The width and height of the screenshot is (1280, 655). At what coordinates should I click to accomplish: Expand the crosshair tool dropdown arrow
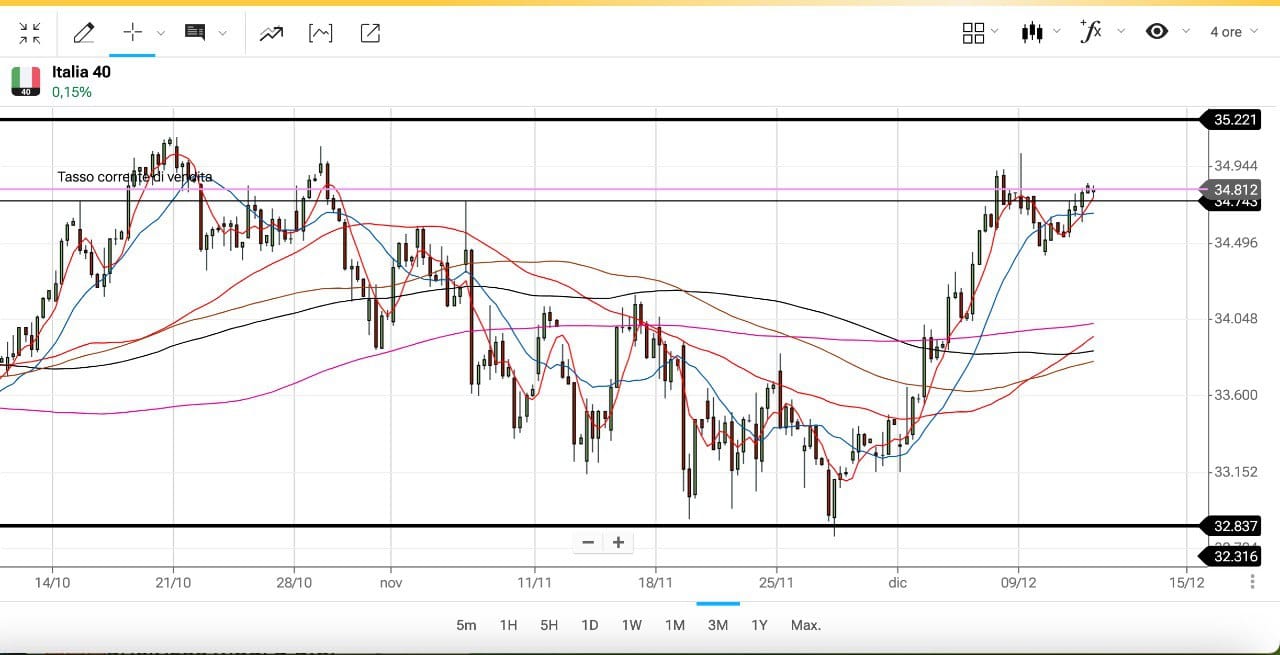click(161, 32)
